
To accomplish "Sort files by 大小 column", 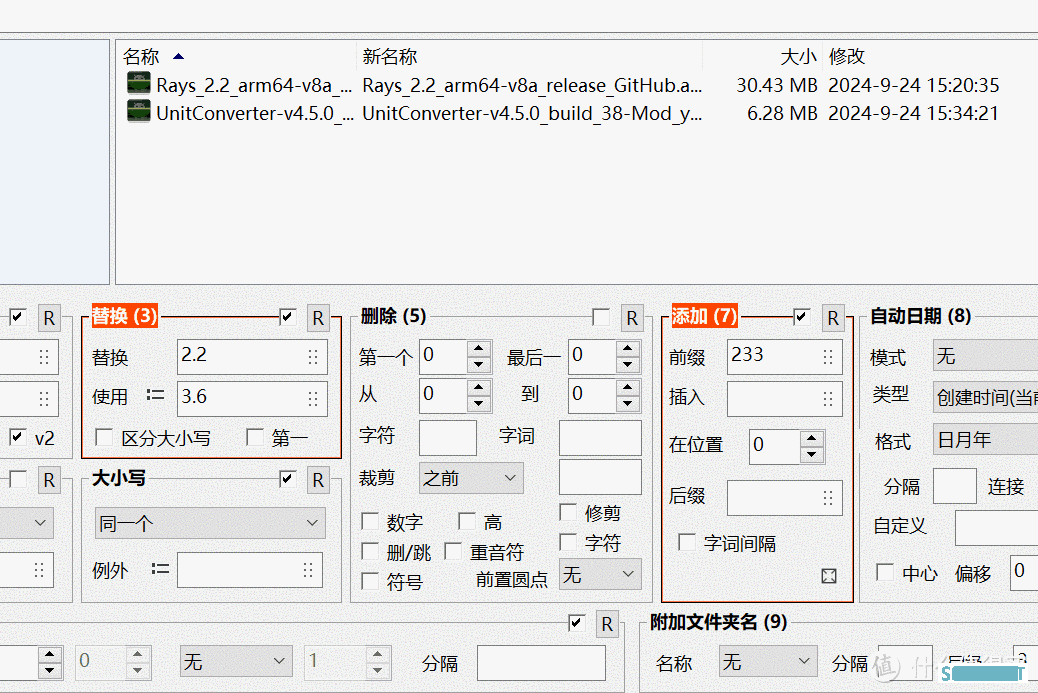I will coord(798,56).
